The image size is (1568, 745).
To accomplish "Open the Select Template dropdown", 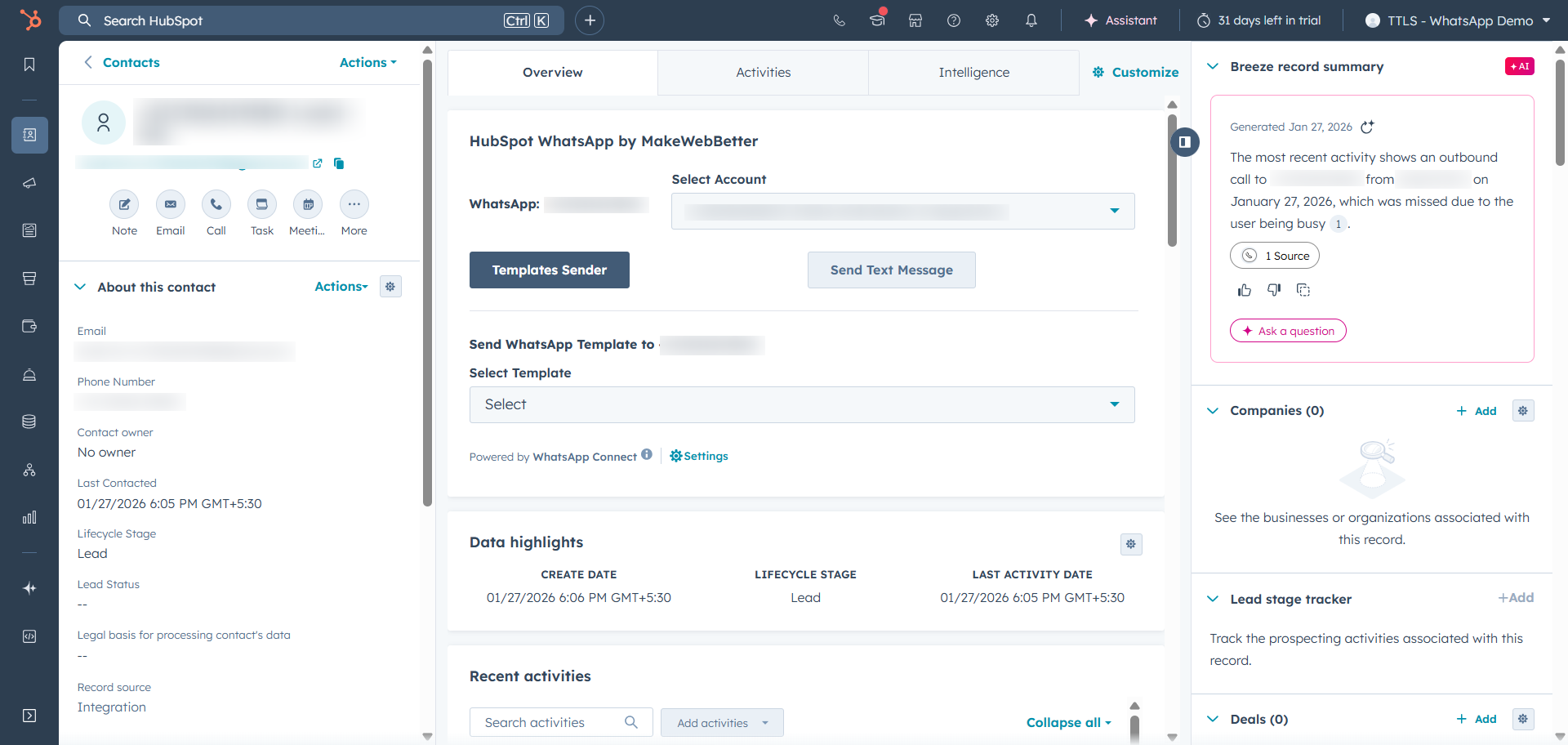I will tap(801, 404).
